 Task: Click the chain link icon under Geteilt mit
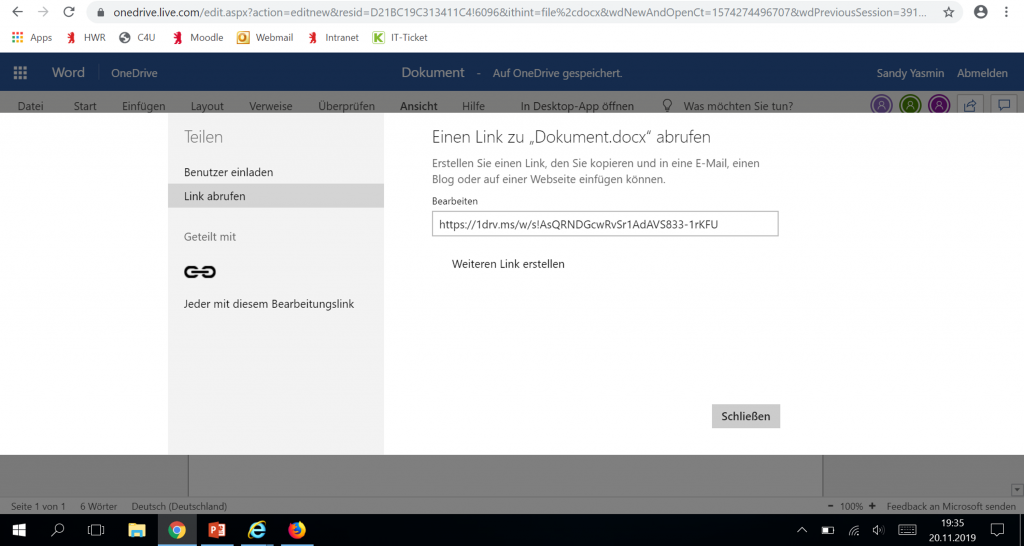tap(200, 272)
